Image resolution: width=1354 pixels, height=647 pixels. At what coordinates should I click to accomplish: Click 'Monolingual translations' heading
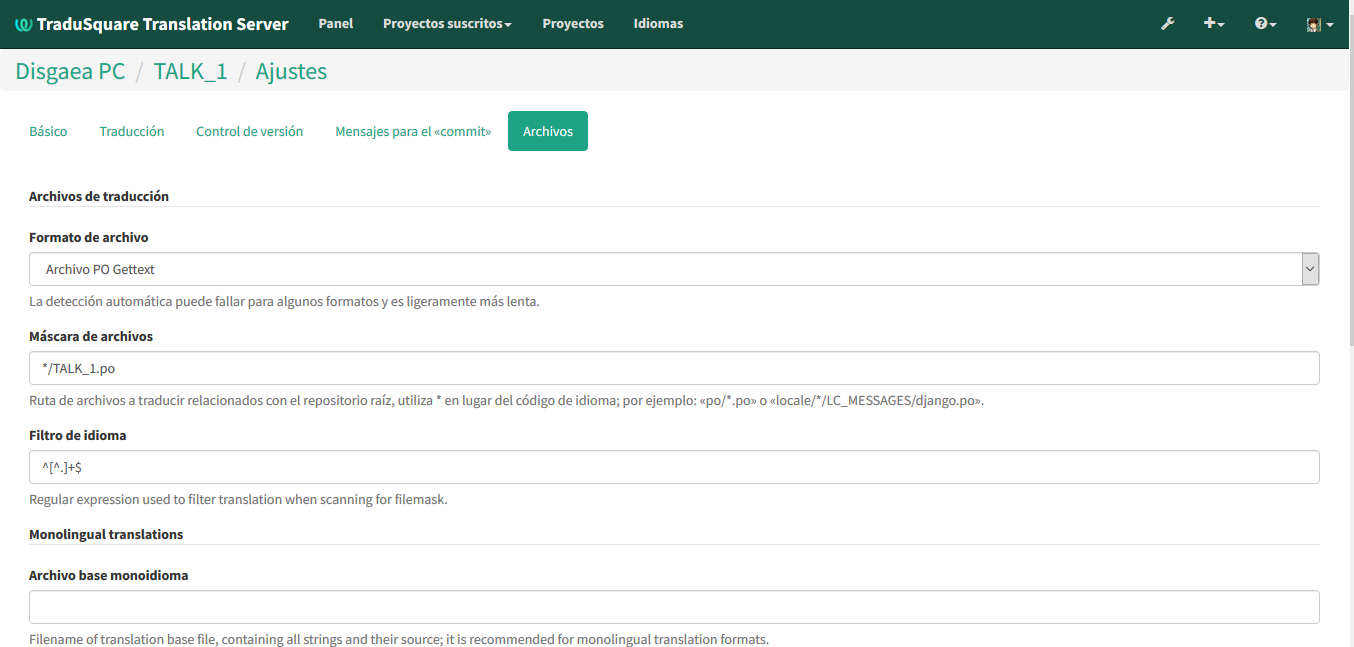click(106, 534)
